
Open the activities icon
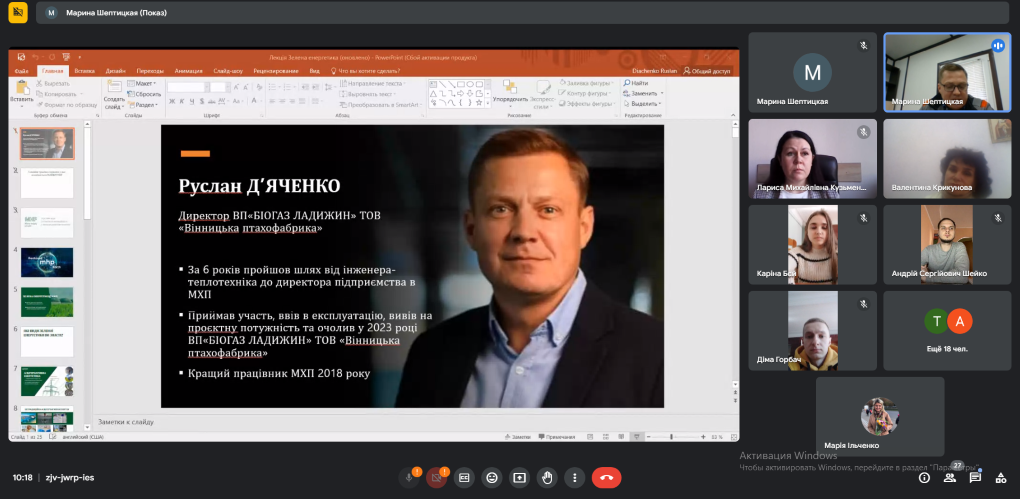pos(1001,478)
